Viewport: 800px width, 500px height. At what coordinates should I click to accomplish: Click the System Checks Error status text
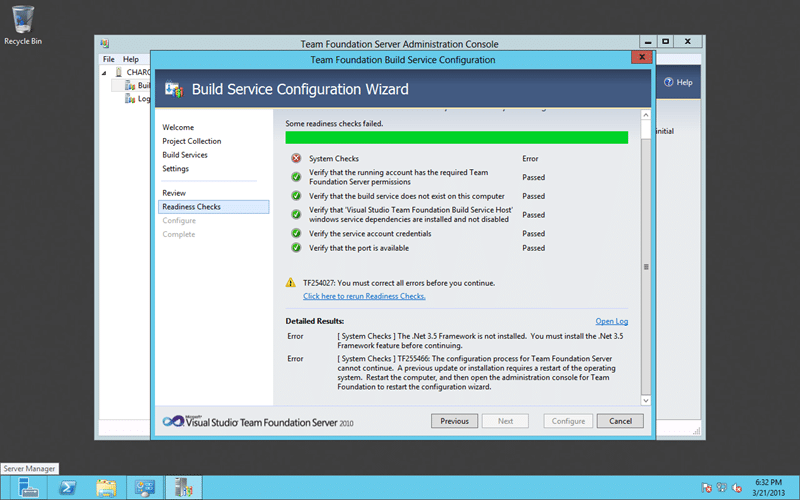530,159
